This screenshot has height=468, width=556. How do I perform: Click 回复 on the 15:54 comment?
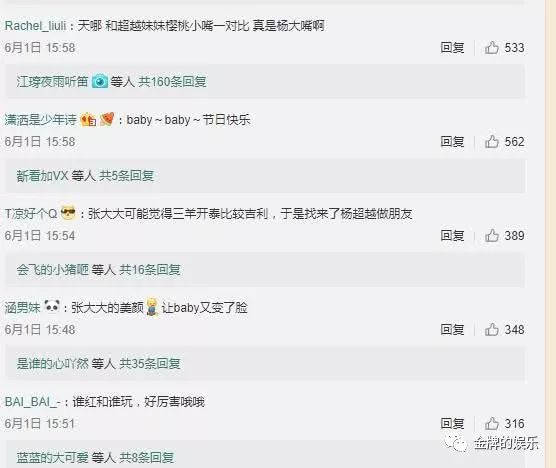point(452,235)
